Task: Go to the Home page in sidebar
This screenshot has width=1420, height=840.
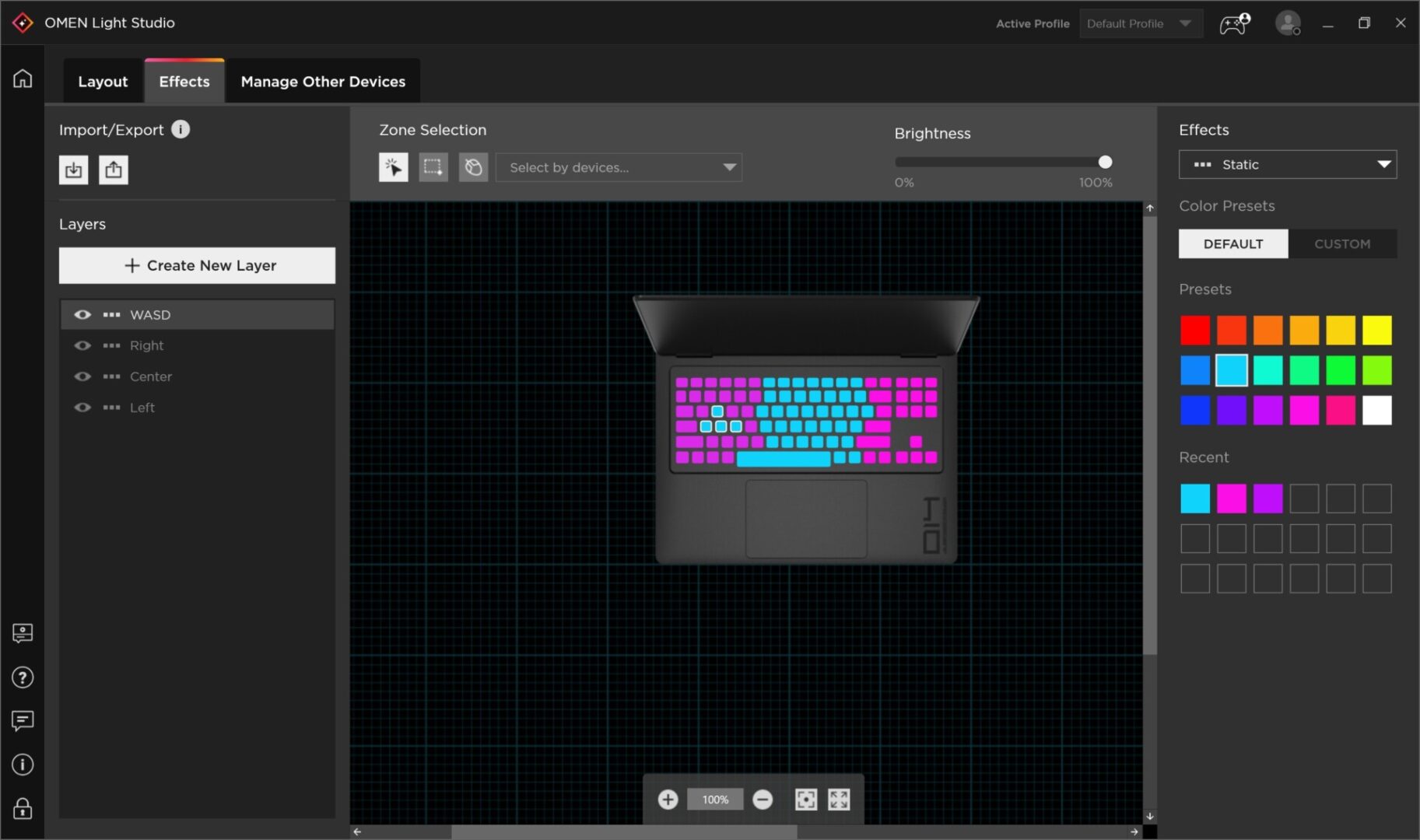Action: click(x=23, y=79)
